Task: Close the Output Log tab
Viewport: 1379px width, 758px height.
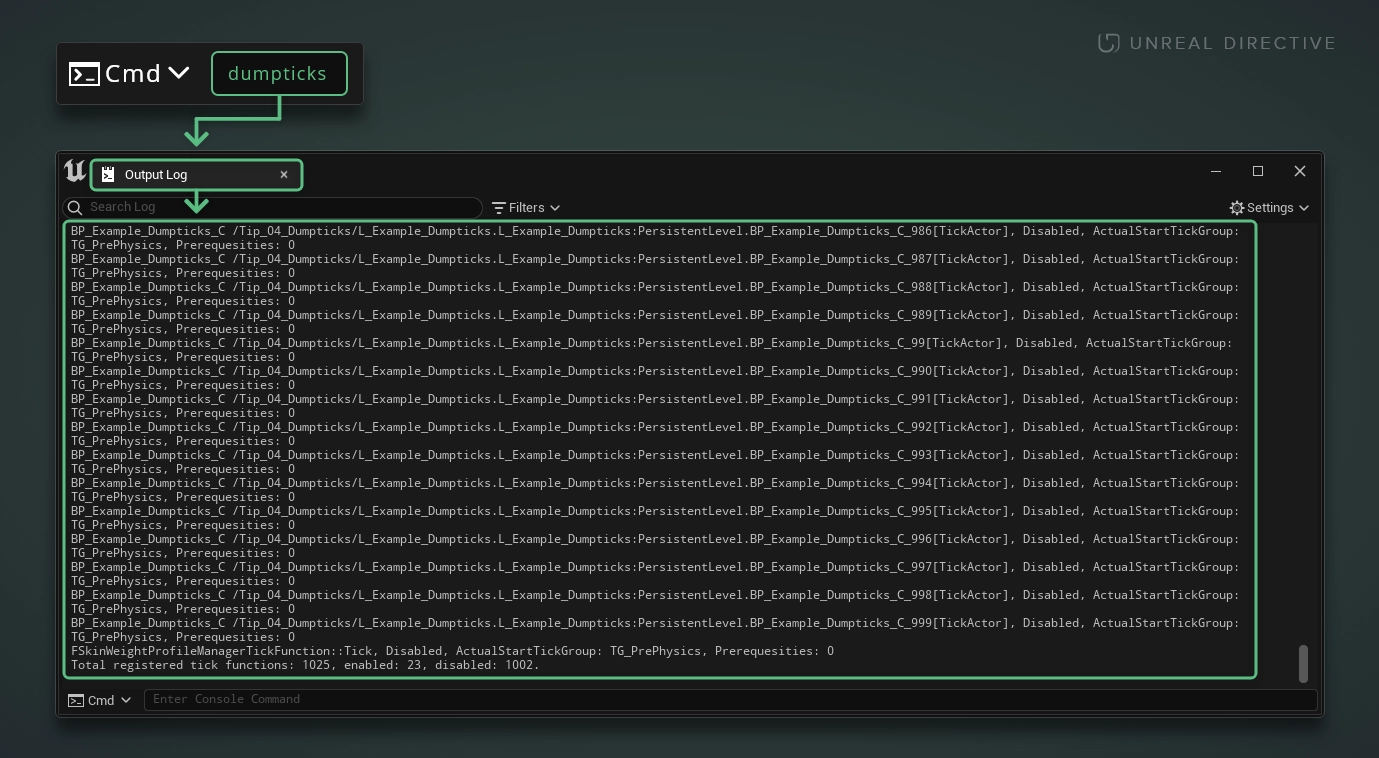Action: click(x=284, y=175)
